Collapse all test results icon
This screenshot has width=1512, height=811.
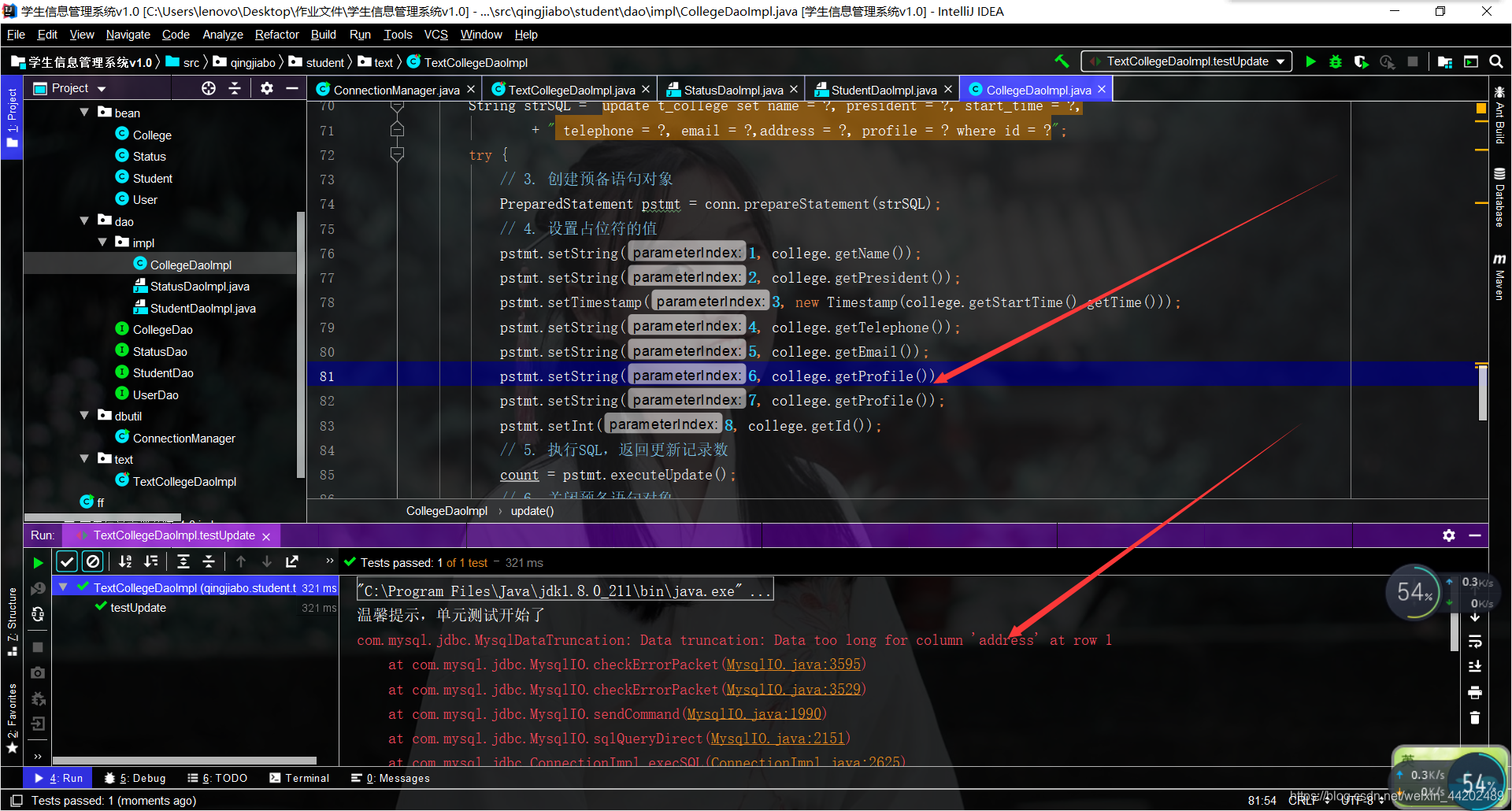pyautogui.click(x=209, y=561)
